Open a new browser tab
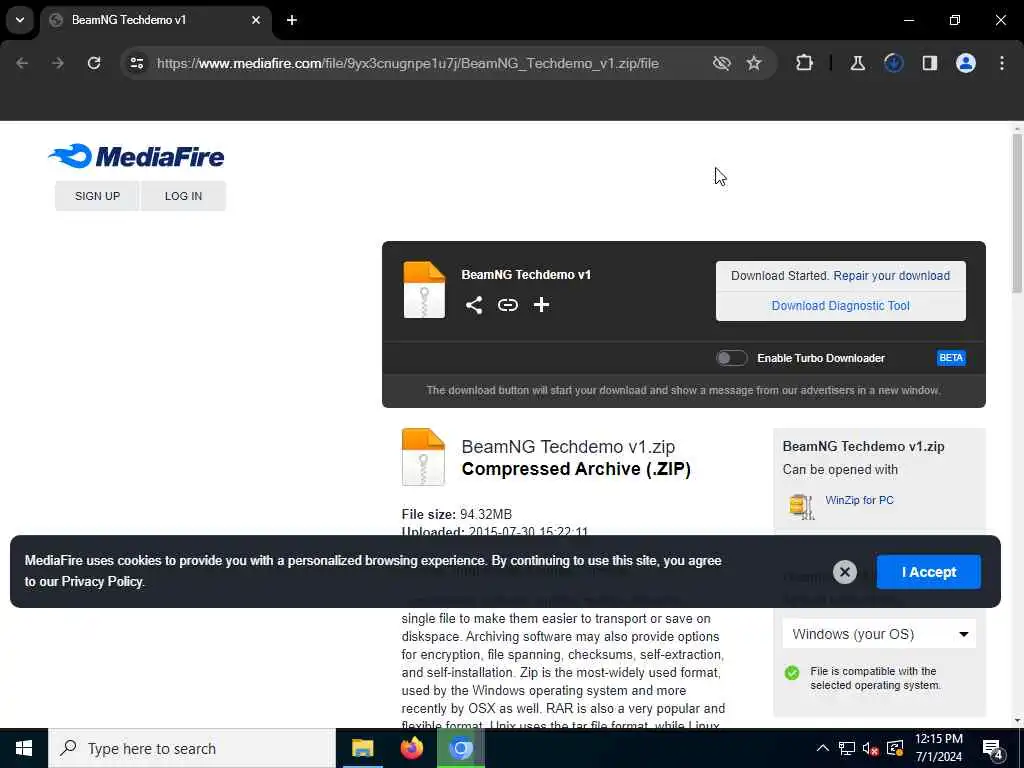1024x768 pixels. [x=292, y=20]
